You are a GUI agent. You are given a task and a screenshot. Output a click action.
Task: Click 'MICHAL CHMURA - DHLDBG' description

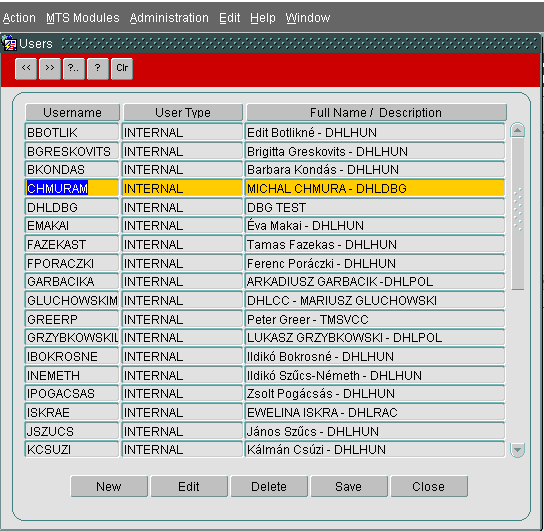375,188
